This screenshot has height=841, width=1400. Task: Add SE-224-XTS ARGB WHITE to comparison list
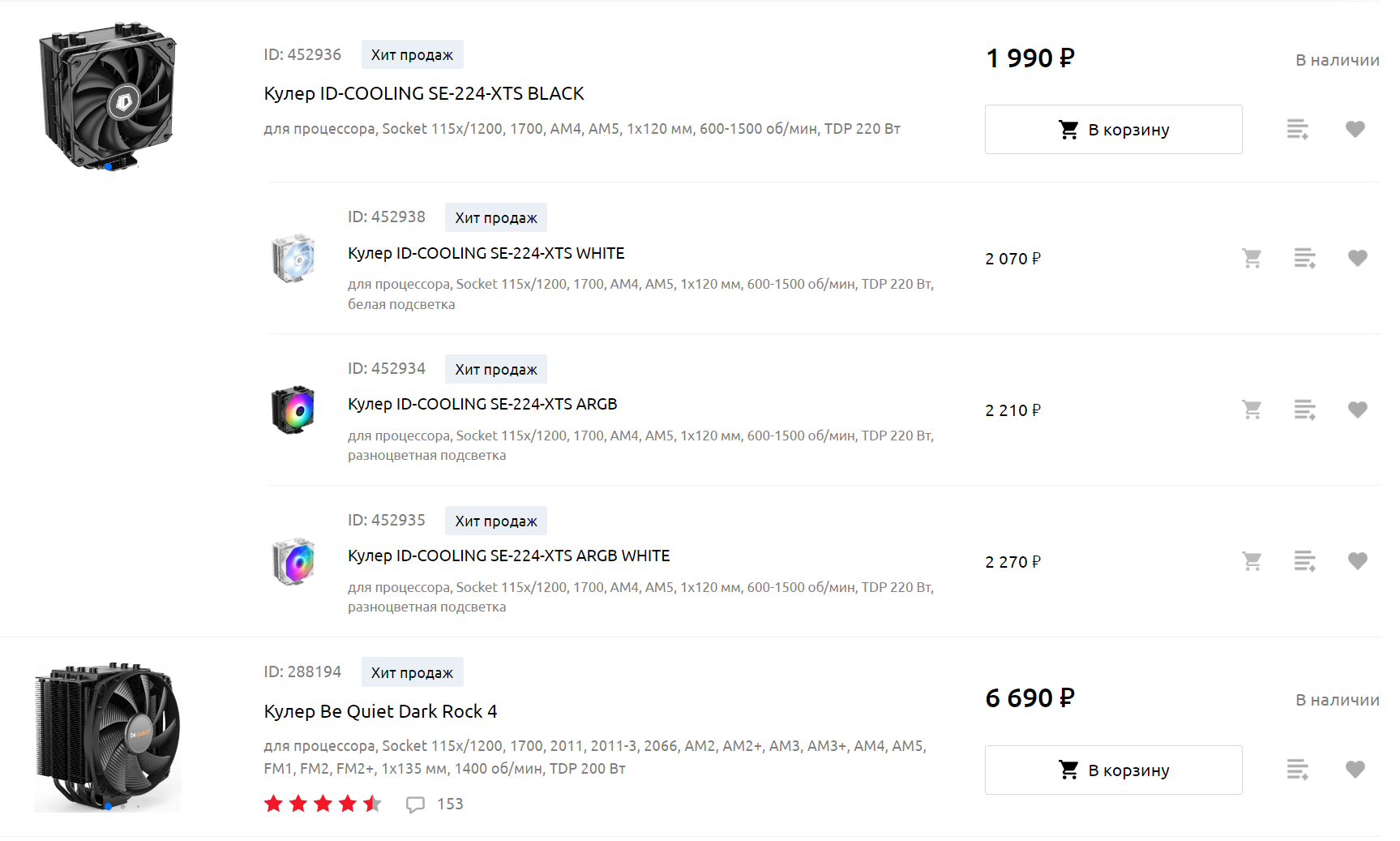click(1304, 561)
